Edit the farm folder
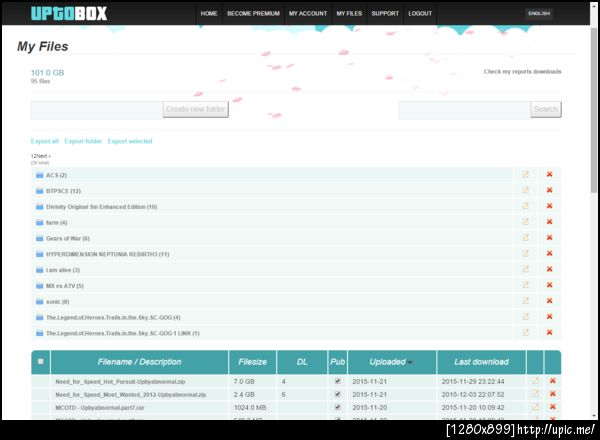Image resolution: width=600 pixels, height=440 pixels. tap(526, 222)
